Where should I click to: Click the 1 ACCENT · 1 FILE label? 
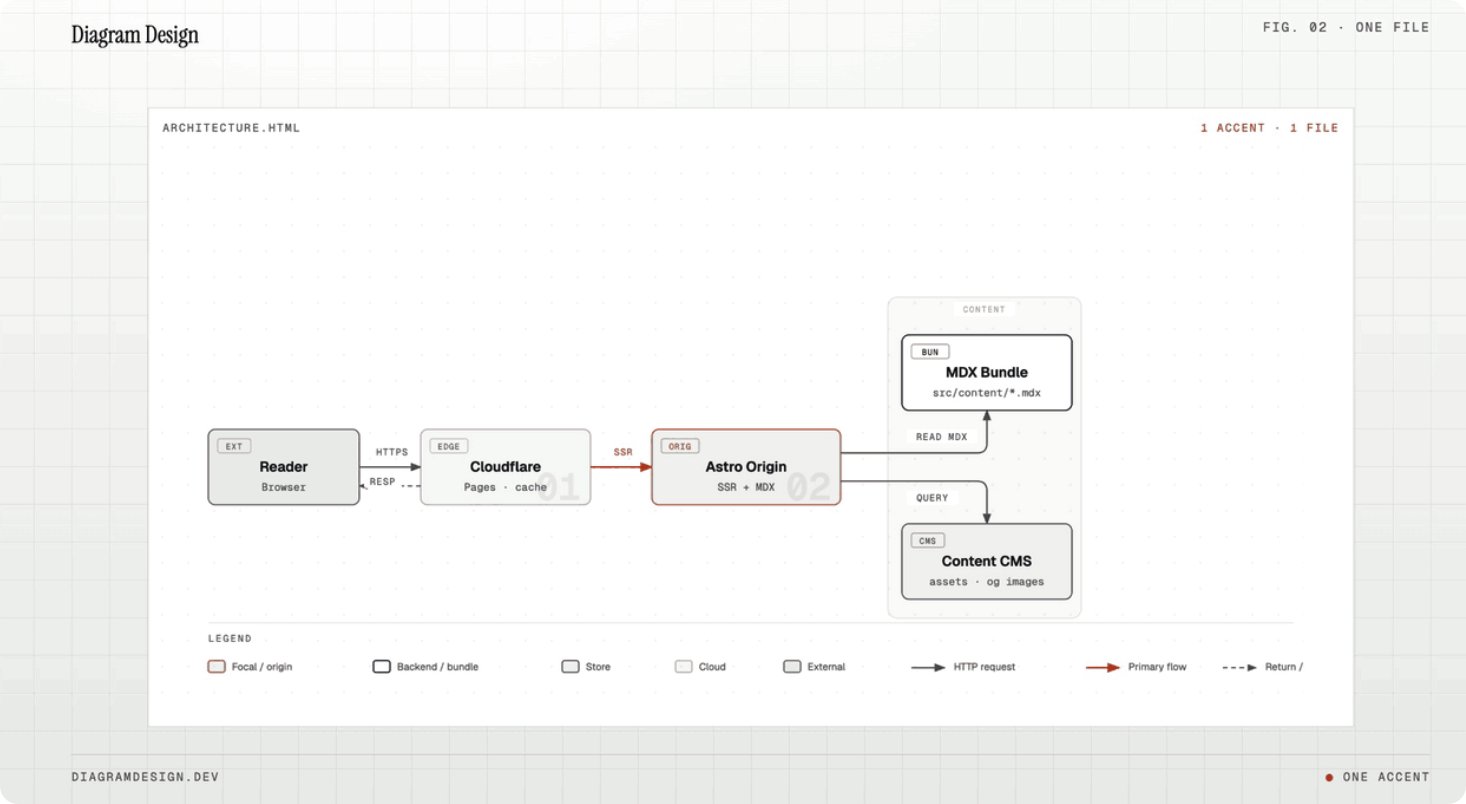1269,128
